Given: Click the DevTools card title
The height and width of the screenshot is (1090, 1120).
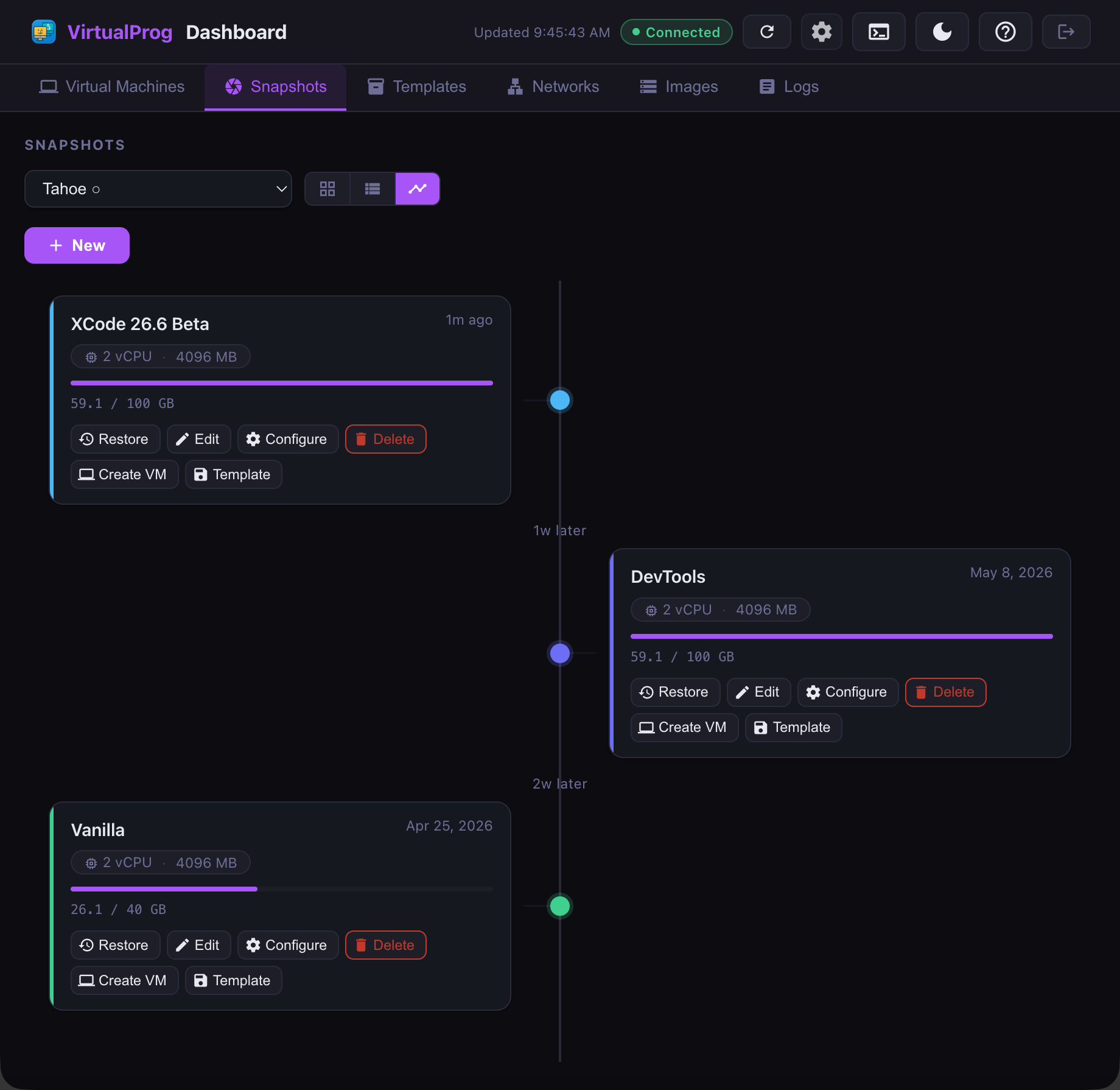Looking at the screenshot, I should click(x=668, y=577).
